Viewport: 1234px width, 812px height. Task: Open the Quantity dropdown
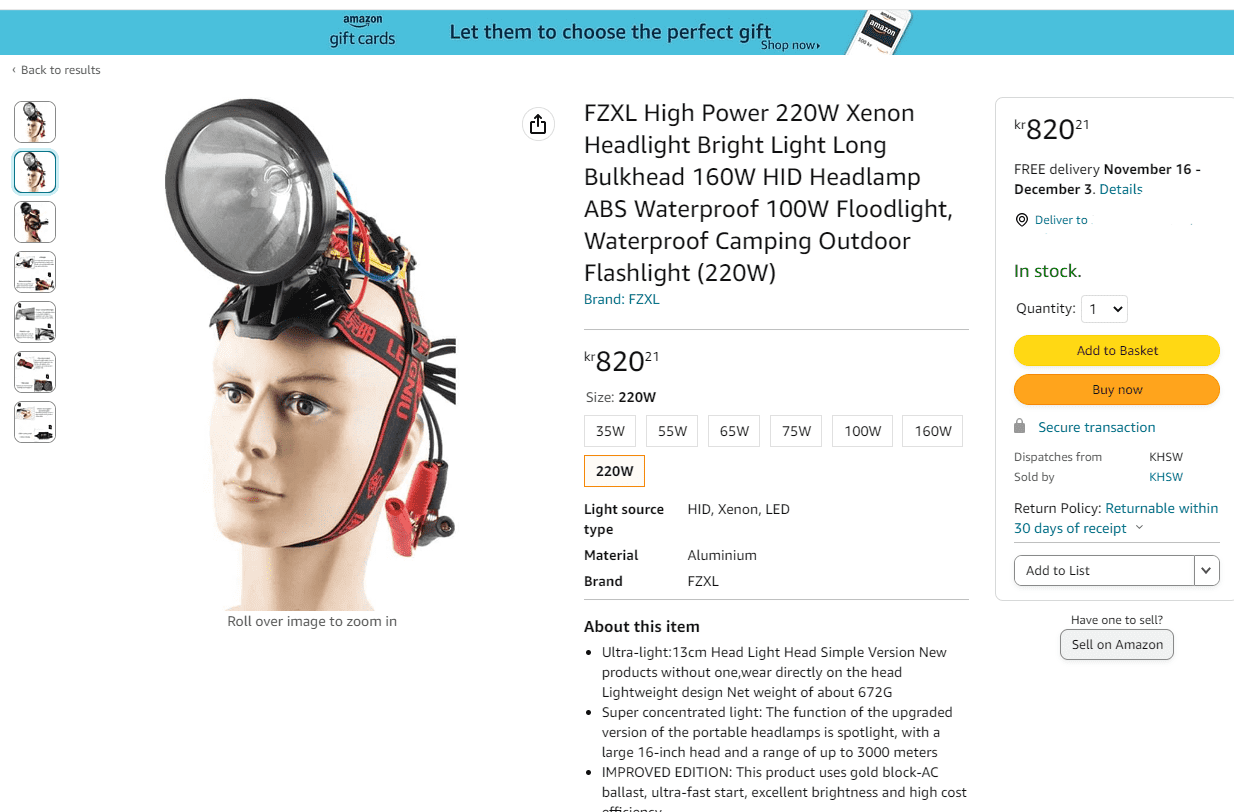click(1105, 309)
